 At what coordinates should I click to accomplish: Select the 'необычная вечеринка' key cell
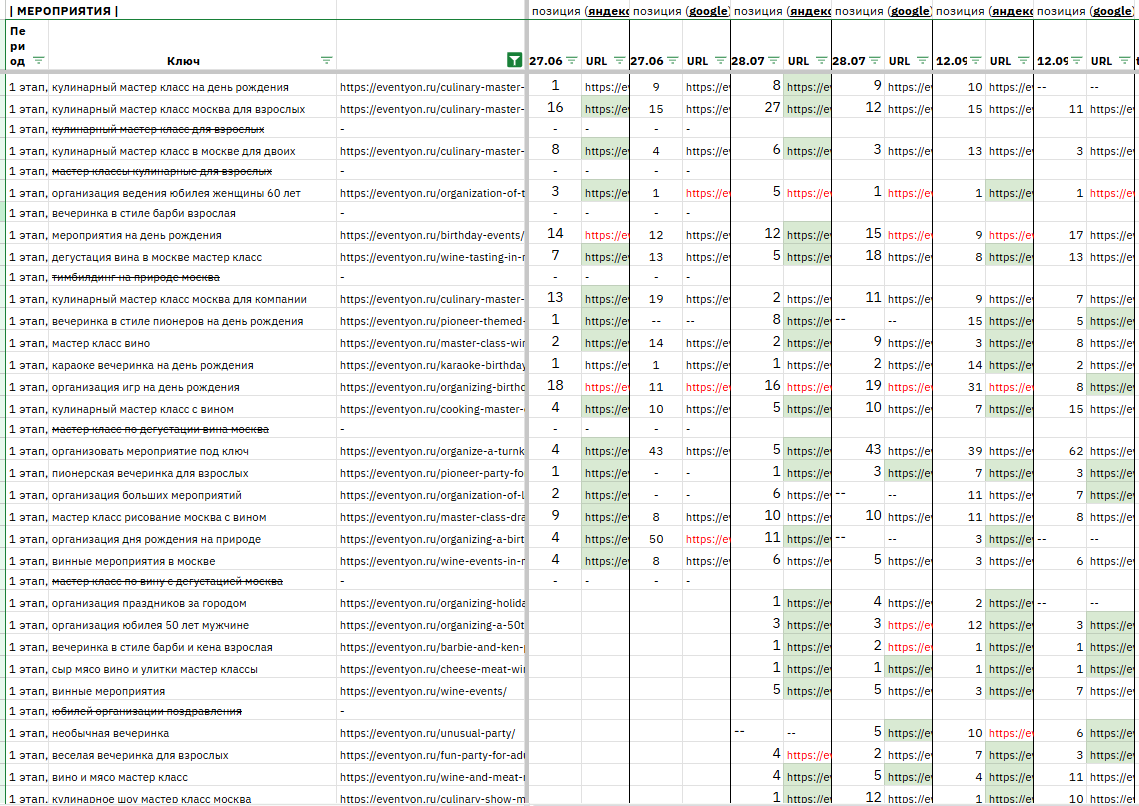pyautogui.click(x=110, y=733)
